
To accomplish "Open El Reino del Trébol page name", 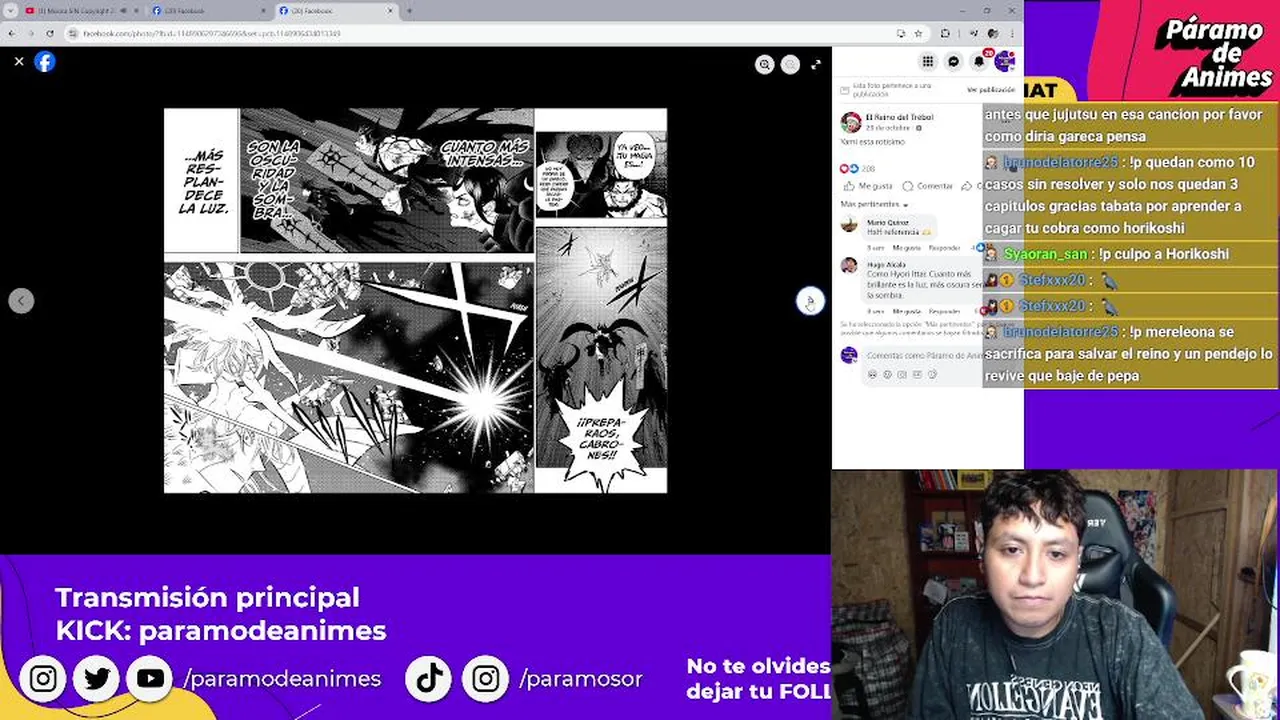I will (x=900, y=117).
